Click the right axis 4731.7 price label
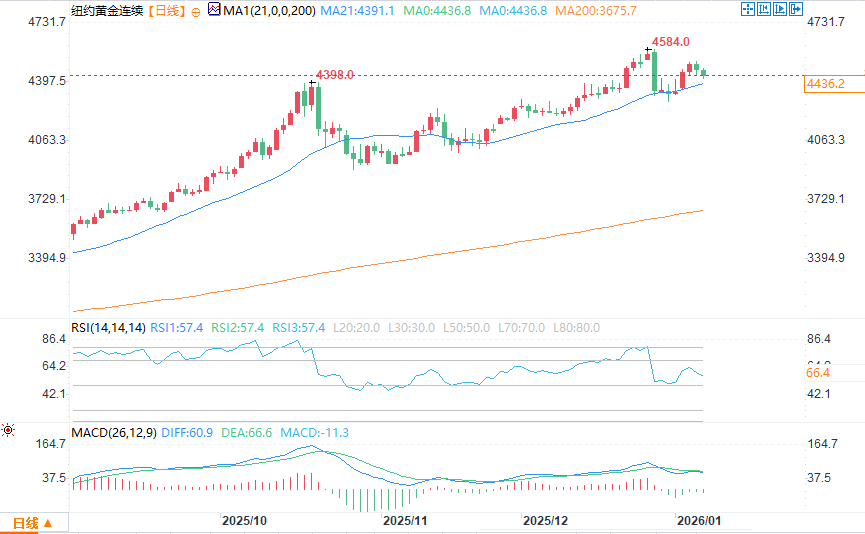 [x=826, y=22]
